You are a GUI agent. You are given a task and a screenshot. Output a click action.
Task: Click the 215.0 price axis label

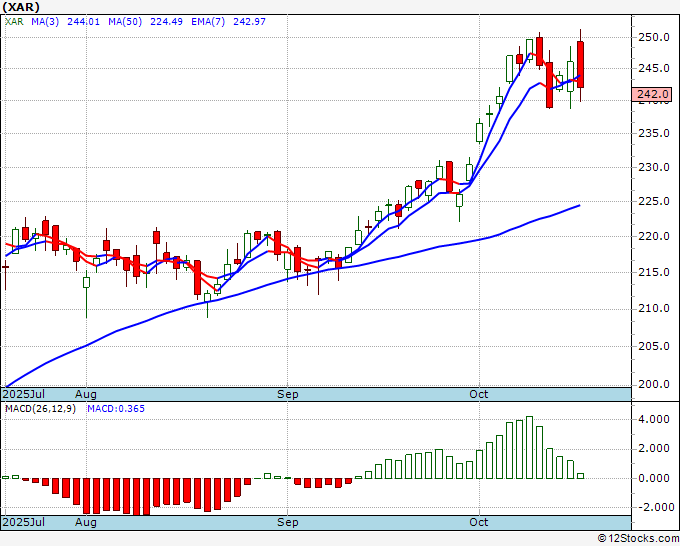pyautogui.click(x=654, y=272)
